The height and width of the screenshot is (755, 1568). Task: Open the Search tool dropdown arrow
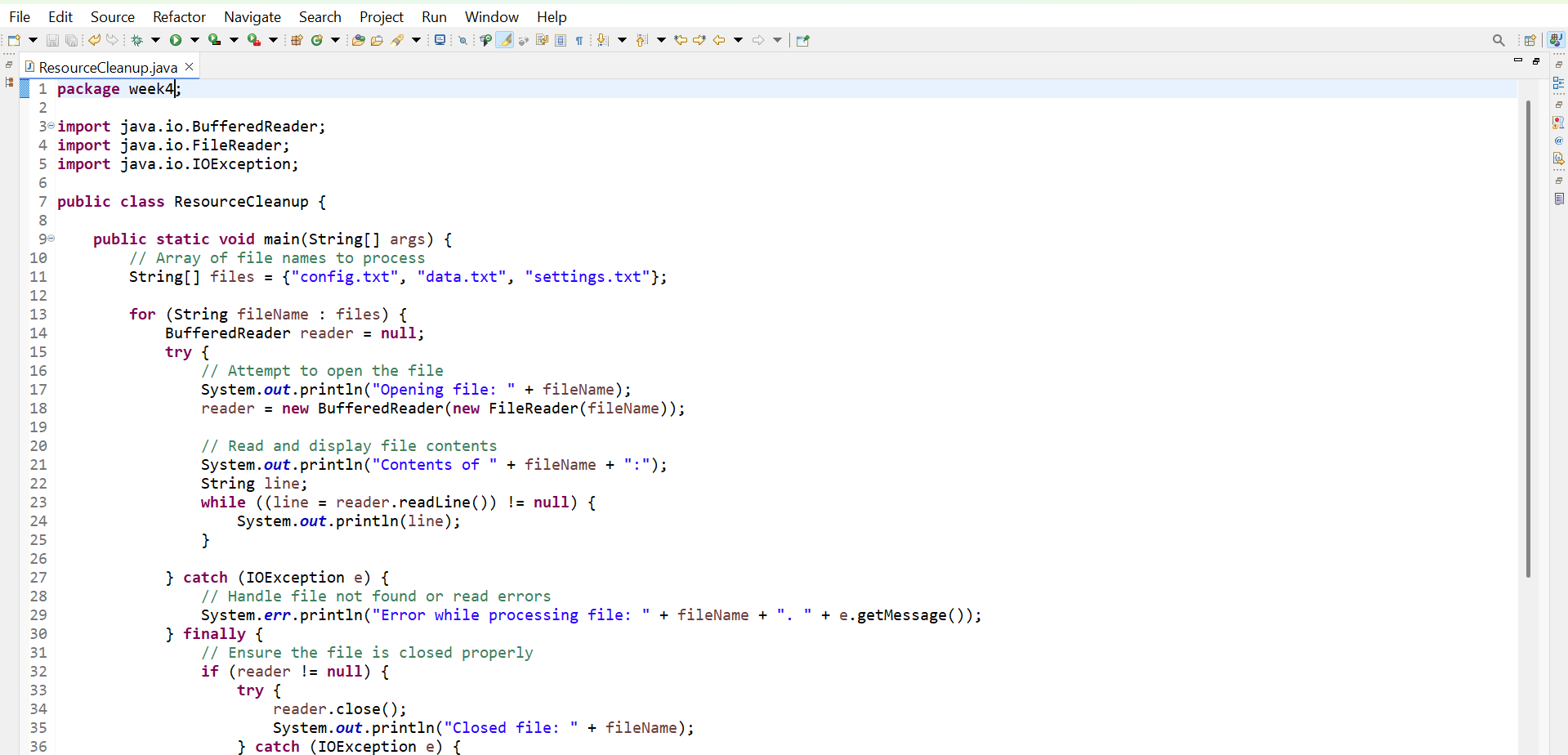416,40
